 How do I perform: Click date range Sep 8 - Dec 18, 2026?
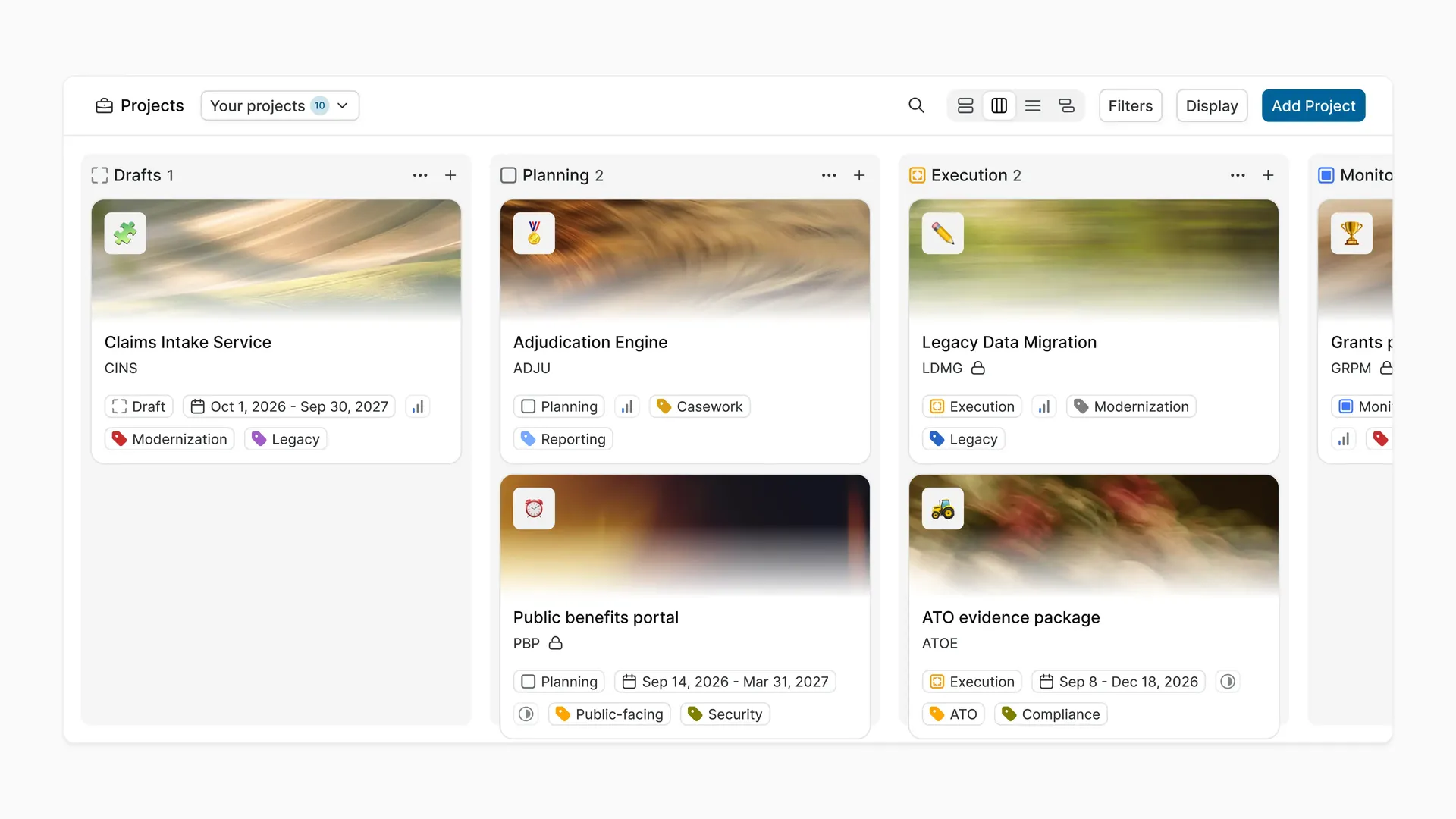click(1119, 682)
